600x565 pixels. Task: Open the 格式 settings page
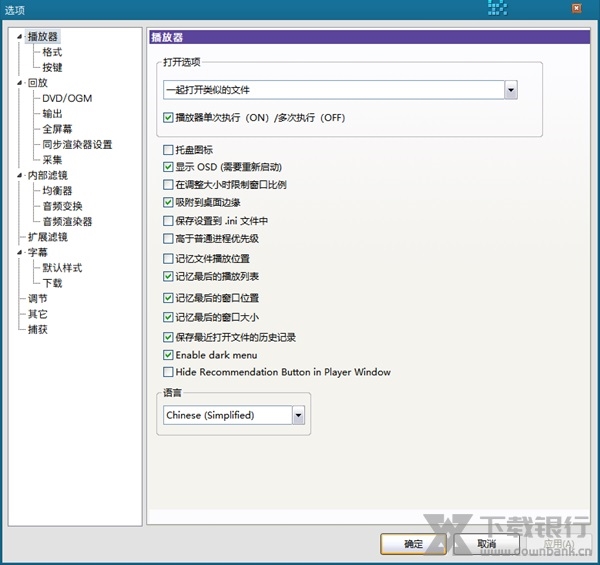pos(52,52)
